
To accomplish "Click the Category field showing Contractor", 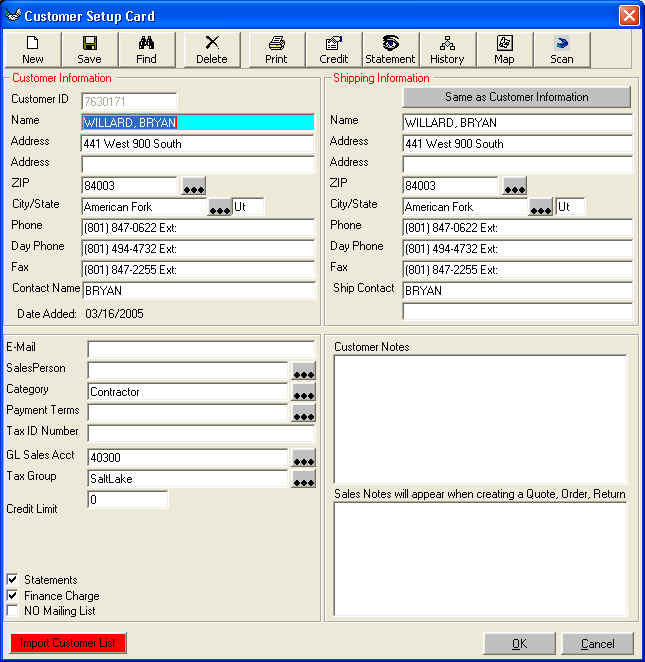I will click(188, 392).
